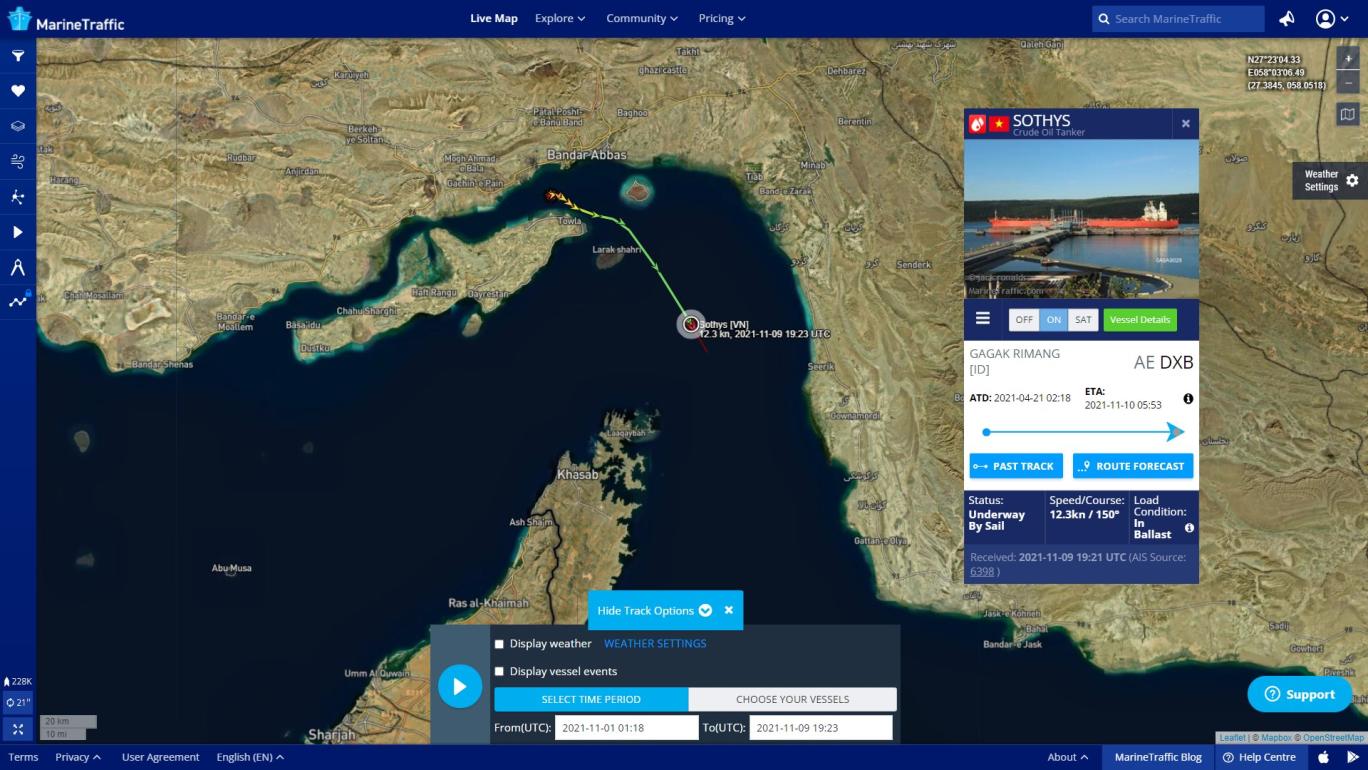Click the Apple app store icon
Viewport: 1368px width, 770px height.
pos(1323,757)
